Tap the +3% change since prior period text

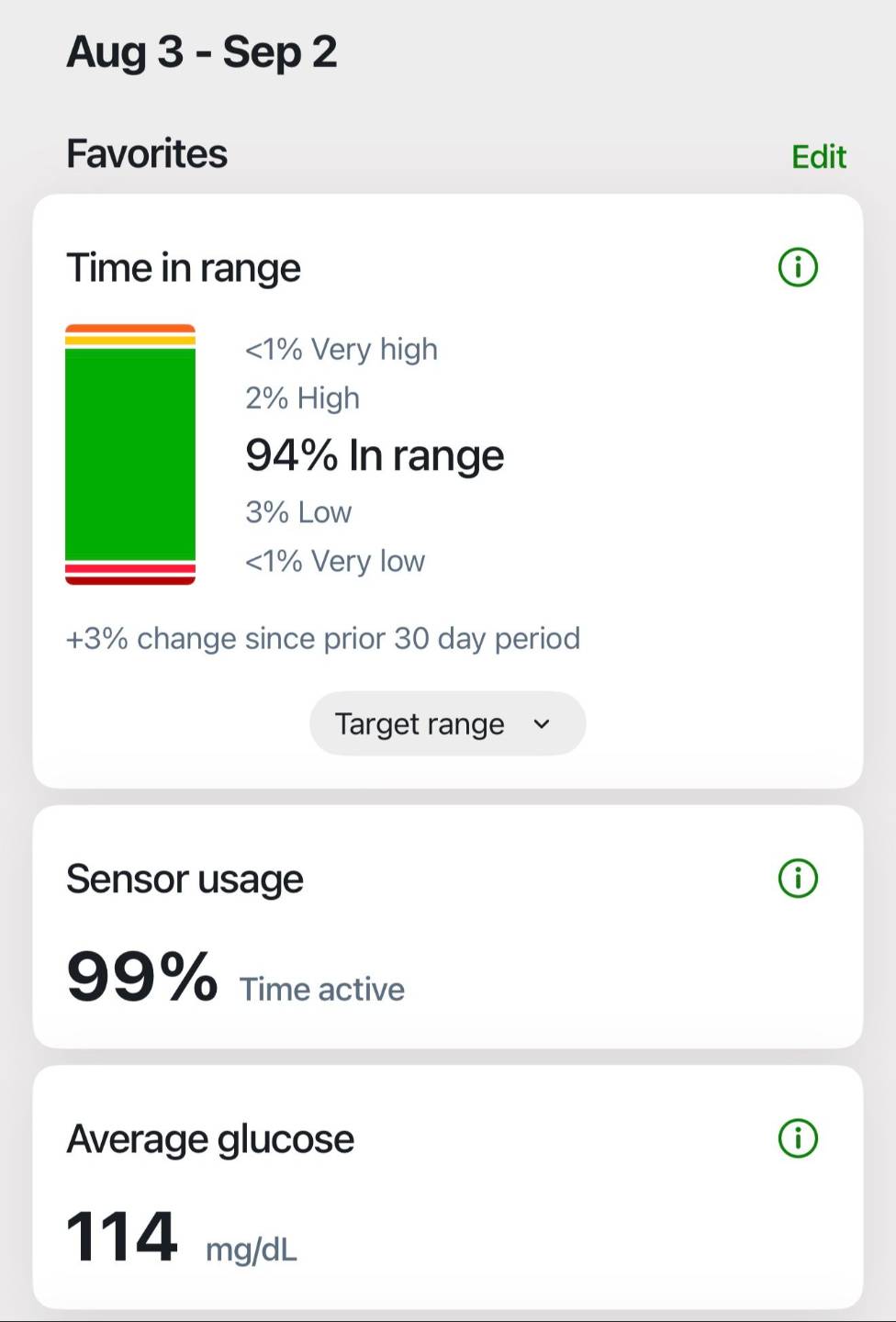point(323,638)
